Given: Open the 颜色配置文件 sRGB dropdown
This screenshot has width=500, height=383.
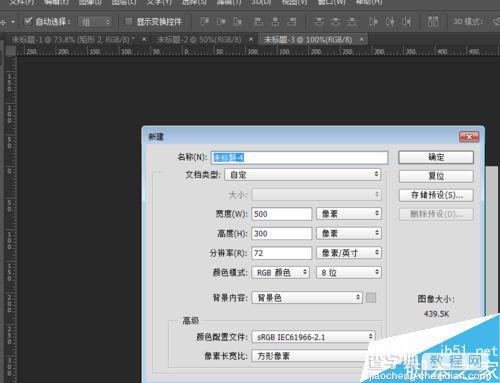Looking at the screenshot, I should click(313, 337).
